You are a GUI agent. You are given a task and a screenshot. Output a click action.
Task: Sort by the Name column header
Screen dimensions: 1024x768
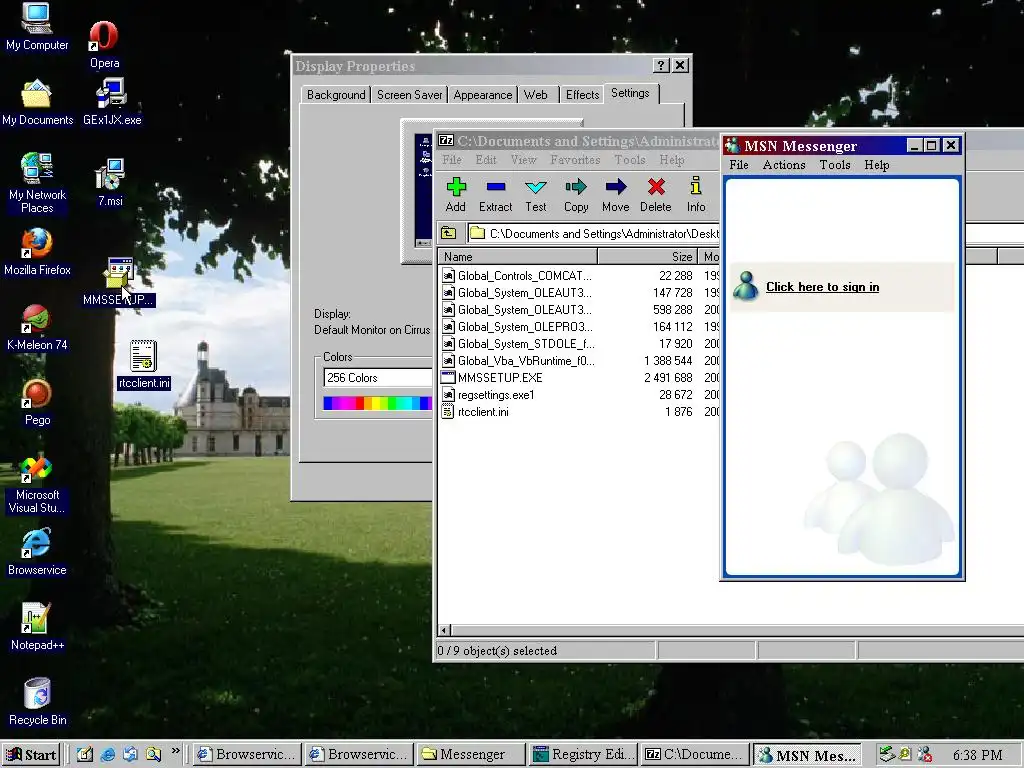518,257
